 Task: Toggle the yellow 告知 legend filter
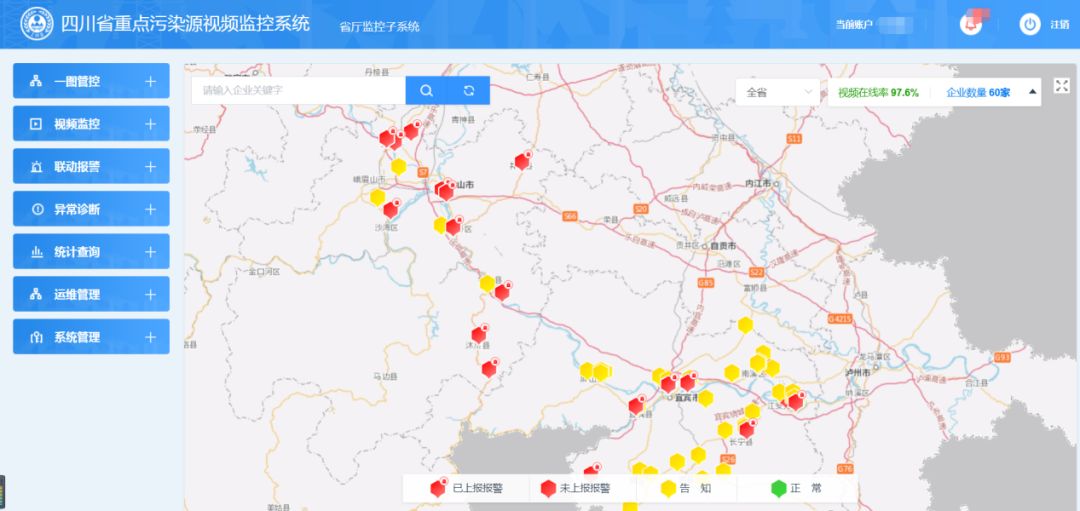[x=686, y=488]
